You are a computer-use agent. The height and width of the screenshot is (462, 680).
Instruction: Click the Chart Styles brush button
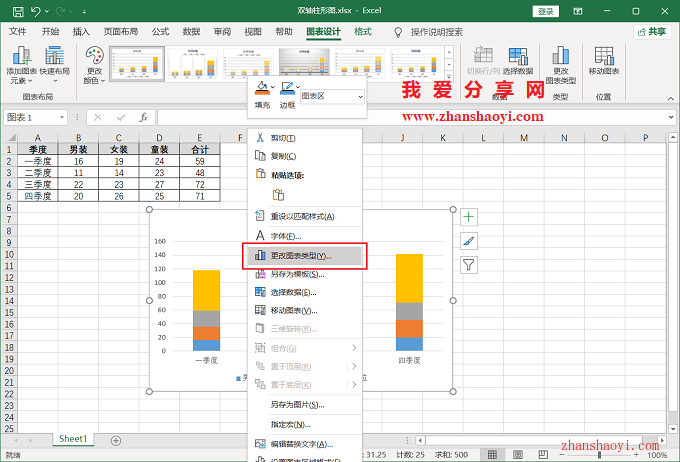[x=469, y=241]
